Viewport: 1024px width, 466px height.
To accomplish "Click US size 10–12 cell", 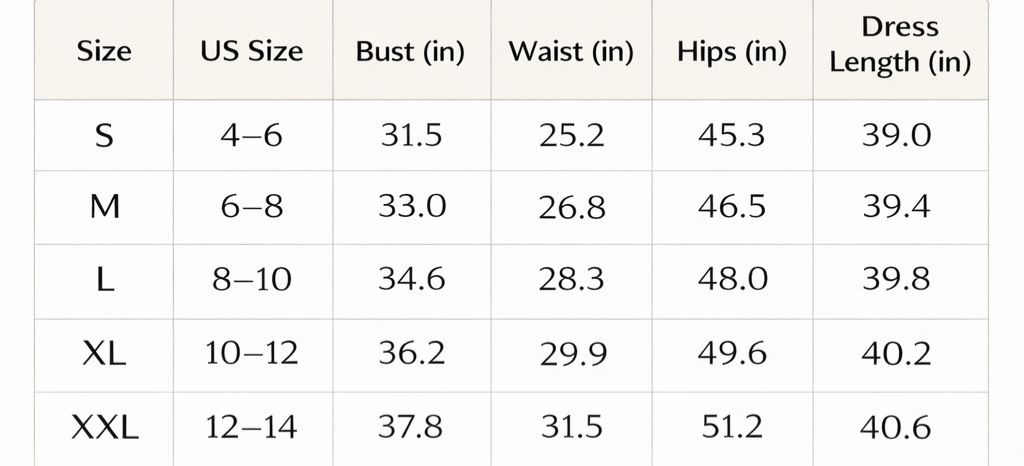I will click(x=251, y=353).
